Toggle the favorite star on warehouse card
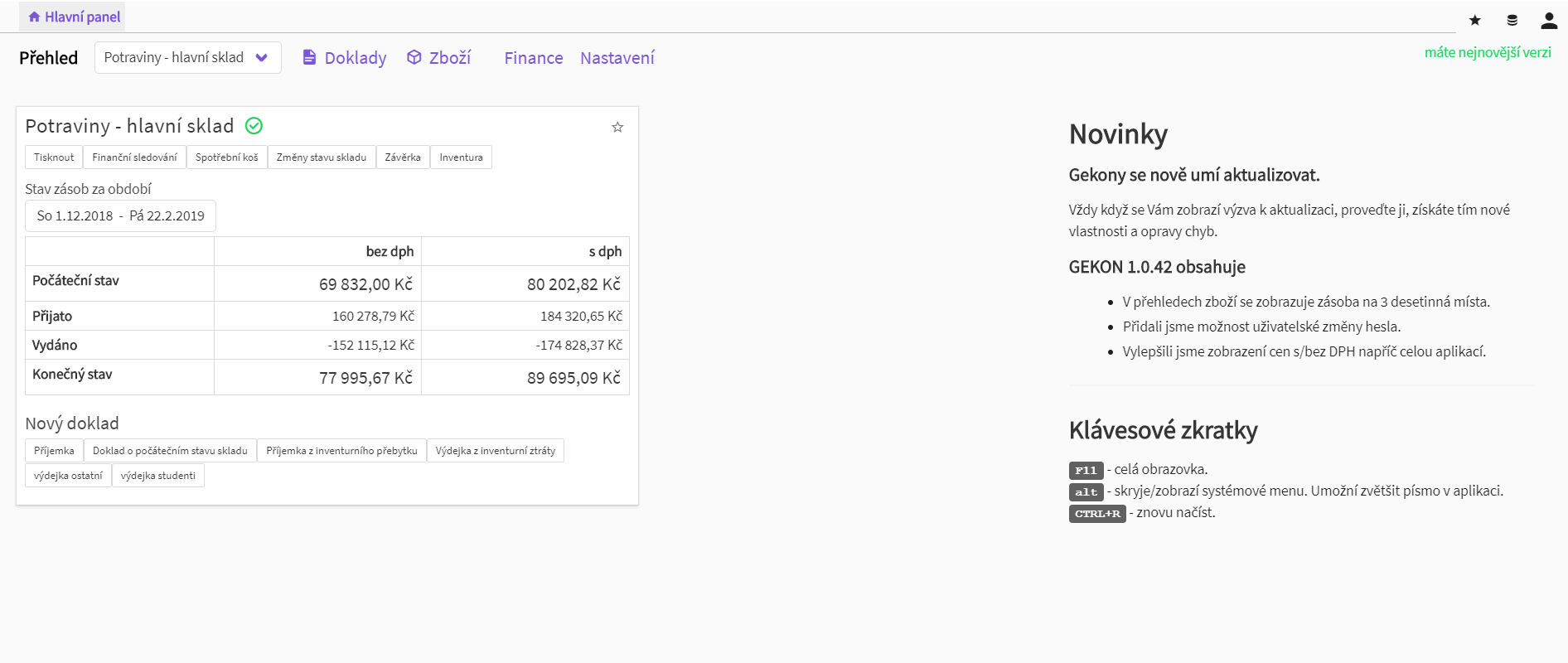1568x663 pixels. point(617,127)
